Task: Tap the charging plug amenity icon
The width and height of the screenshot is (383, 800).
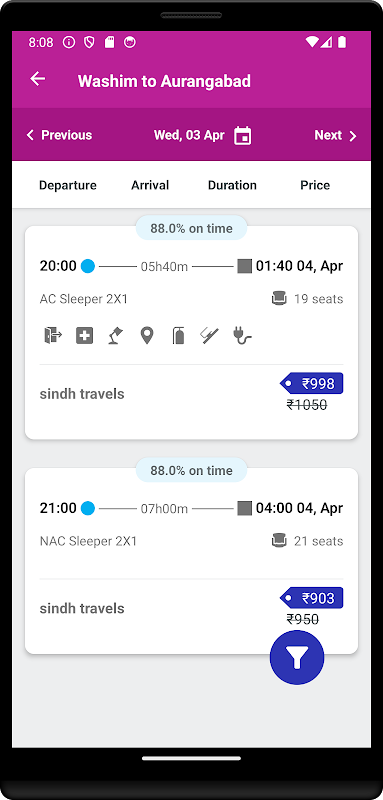Action: tap(242, 336)
